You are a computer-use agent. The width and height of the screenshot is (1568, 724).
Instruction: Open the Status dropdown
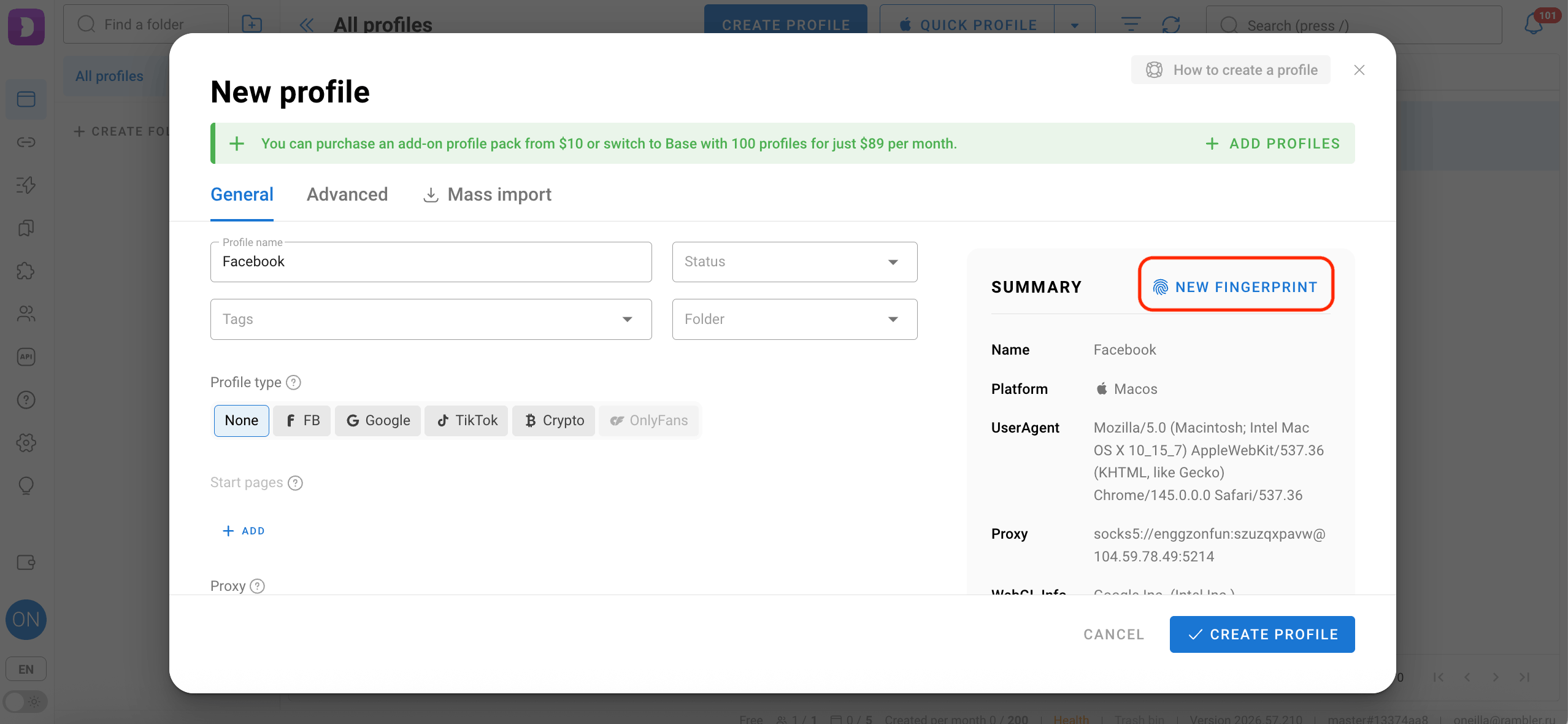(793, 261)
